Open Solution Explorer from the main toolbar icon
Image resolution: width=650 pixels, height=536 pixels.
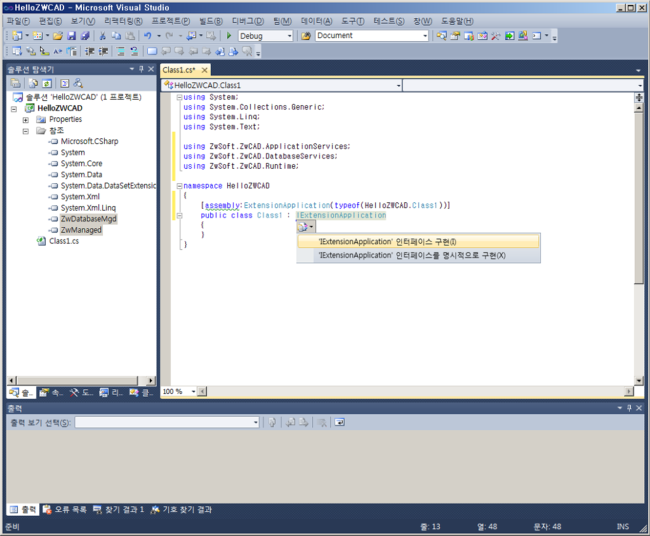click(441, 36)
